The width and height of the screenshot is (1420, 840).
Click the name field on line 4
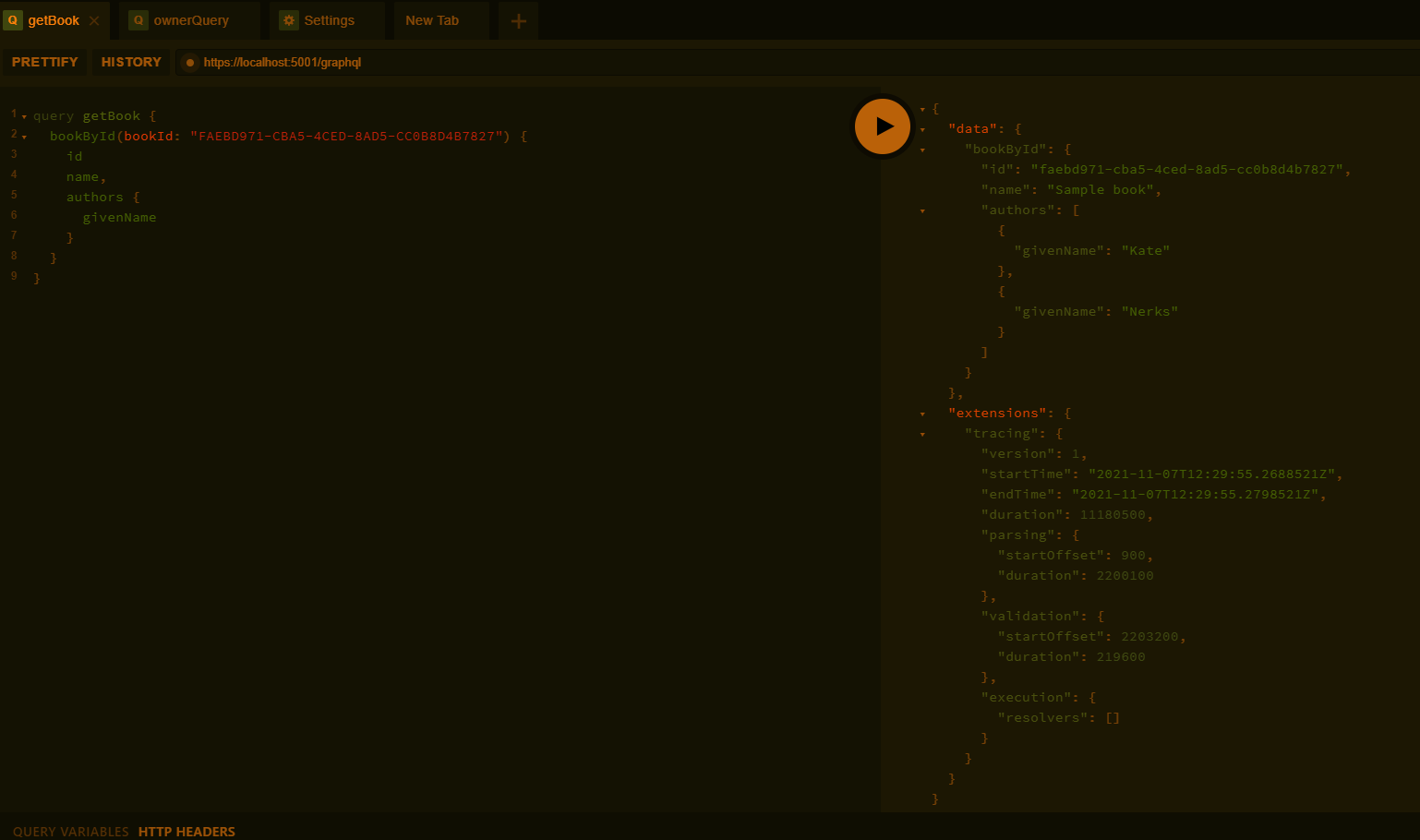click(x=82, y=176)
